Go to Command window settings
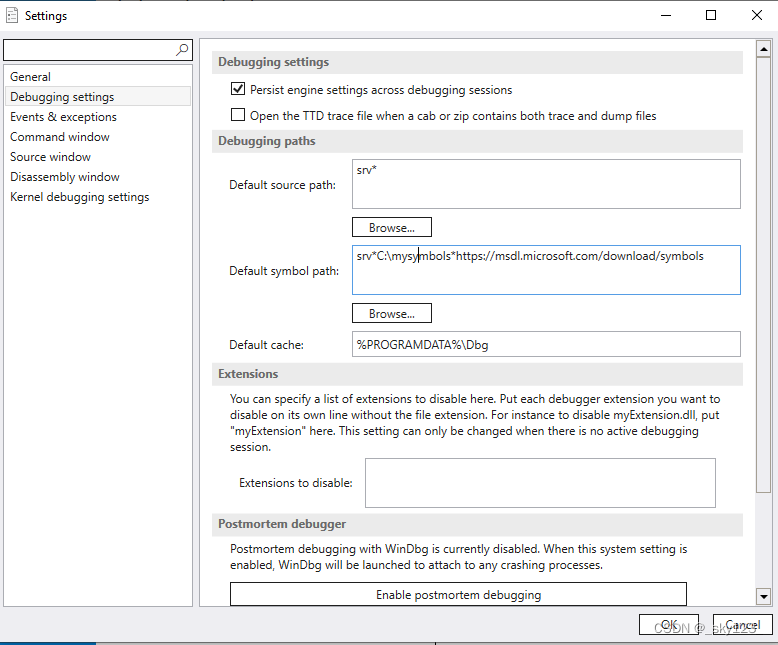Viewport: 778px width, 645px height. [x=60, y=137]
